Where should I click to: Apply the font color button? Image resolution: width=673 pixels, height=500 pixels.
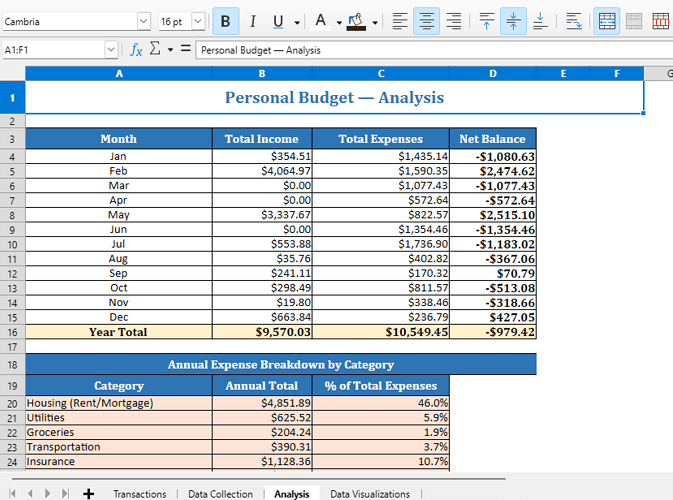pyautogui.click(x=321, y=21)
